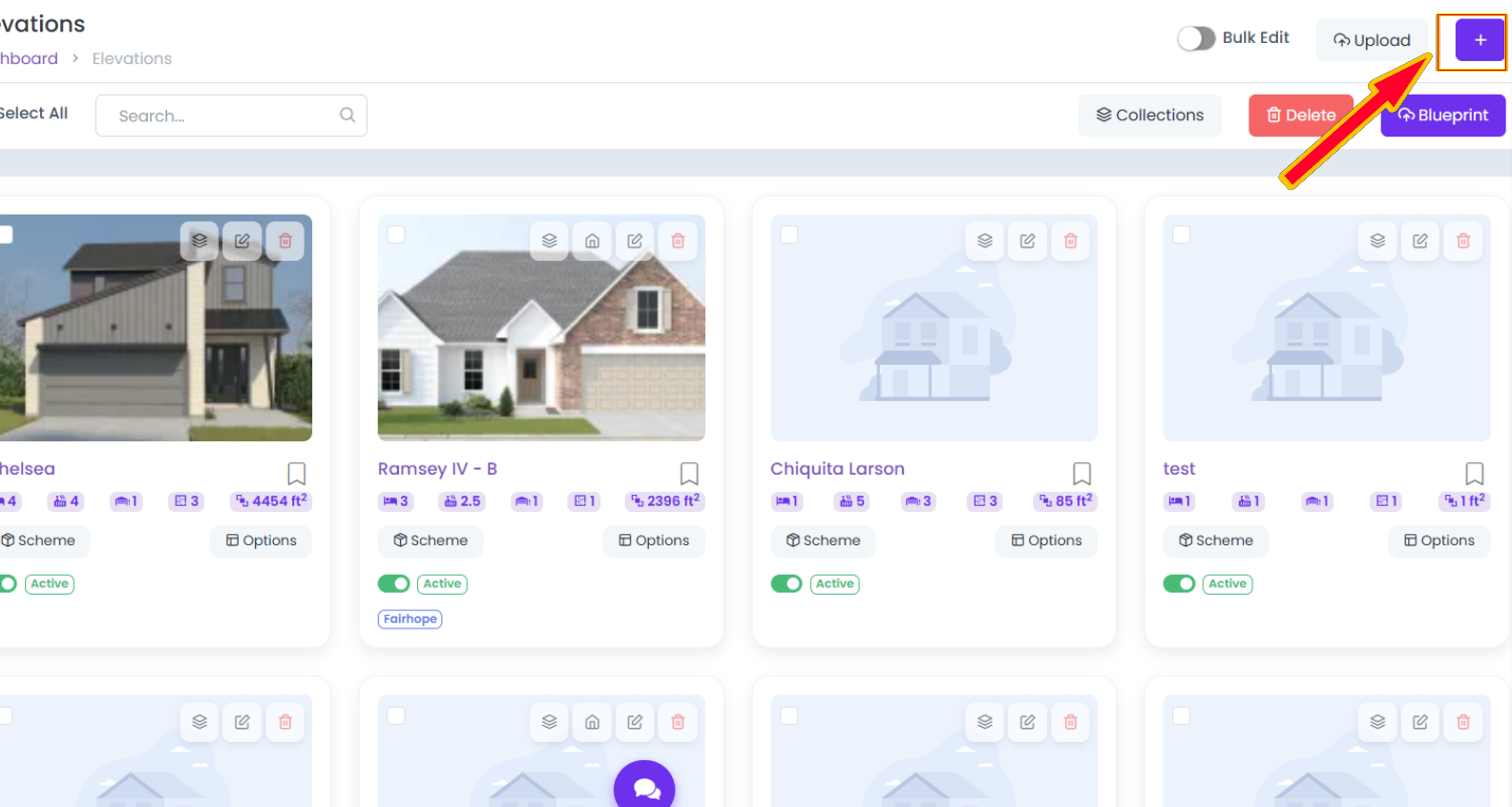Open Scheme for Ramsey IV - B
The image size is (1512, 807).
(430, 541)
